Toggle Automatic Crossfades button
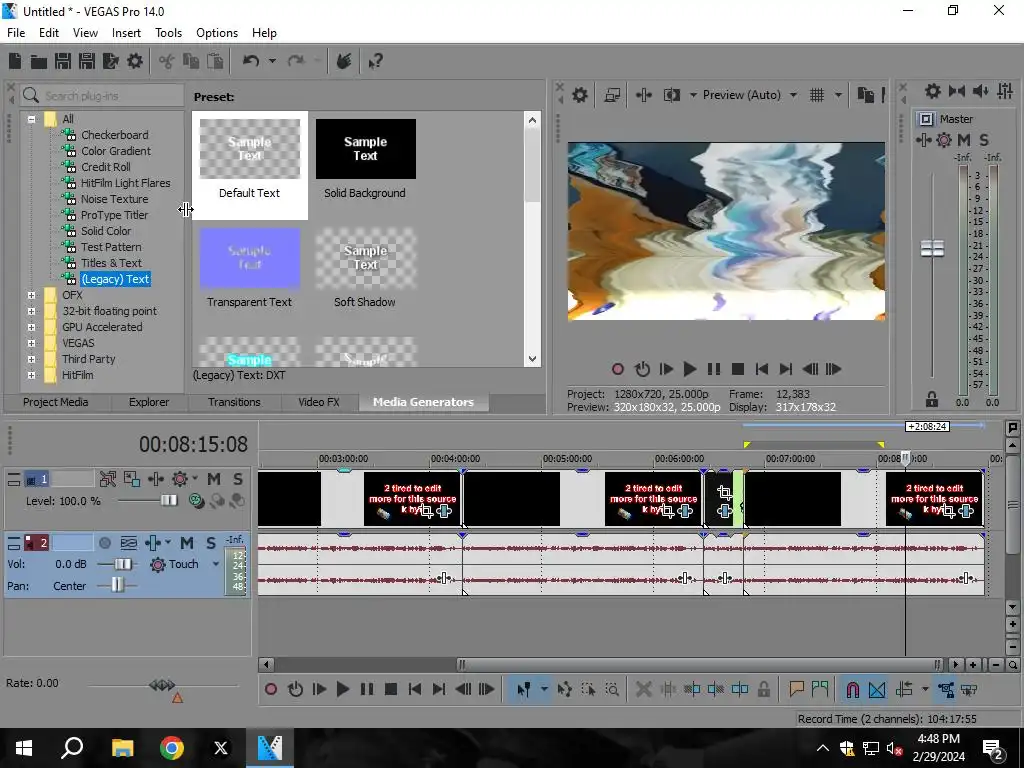1024x768 pixels. tap(877, 690)
